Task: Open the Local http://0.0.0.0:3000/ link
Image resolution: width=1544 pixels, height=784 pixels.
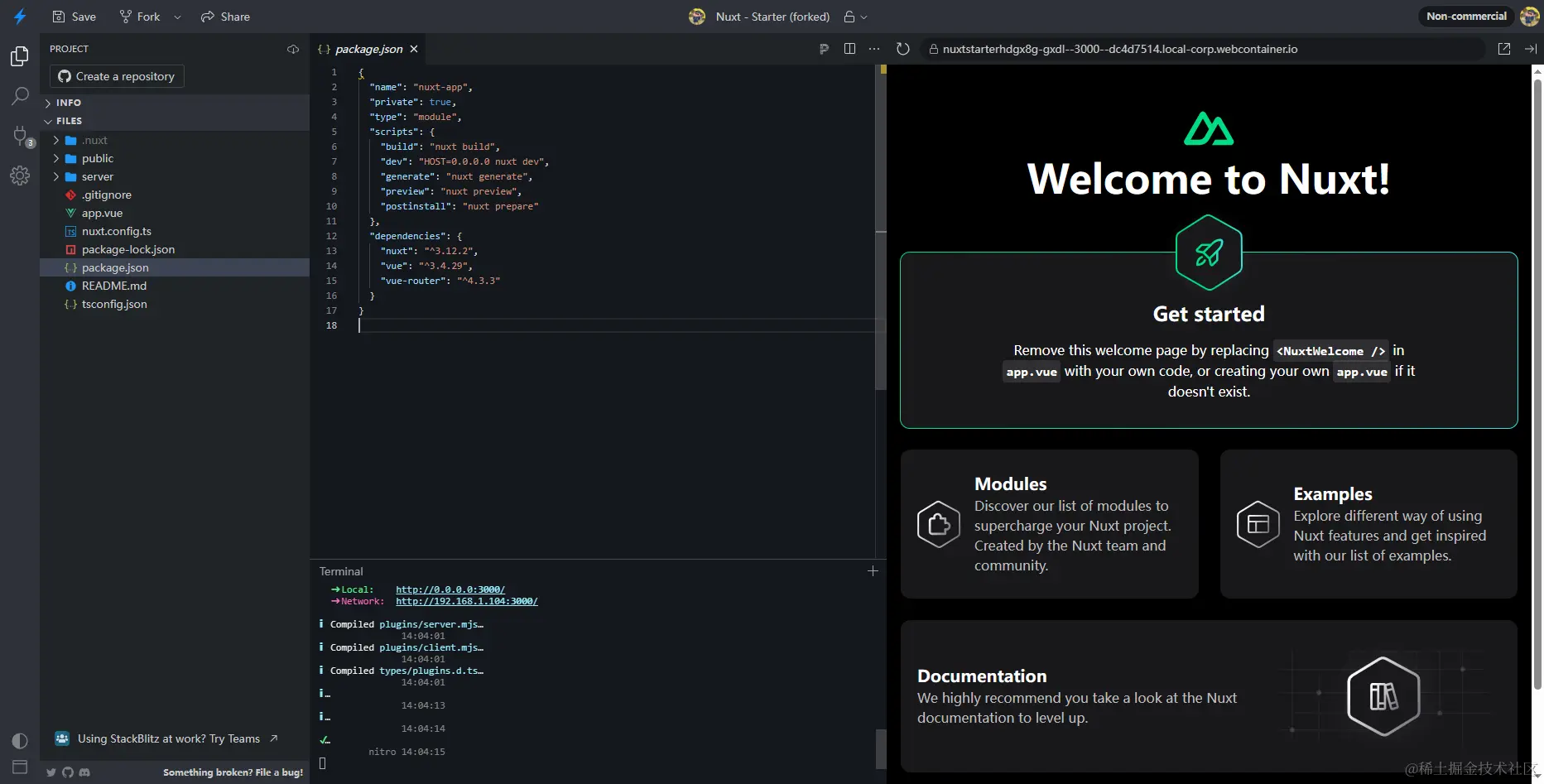Action: (x=450, y=589)
